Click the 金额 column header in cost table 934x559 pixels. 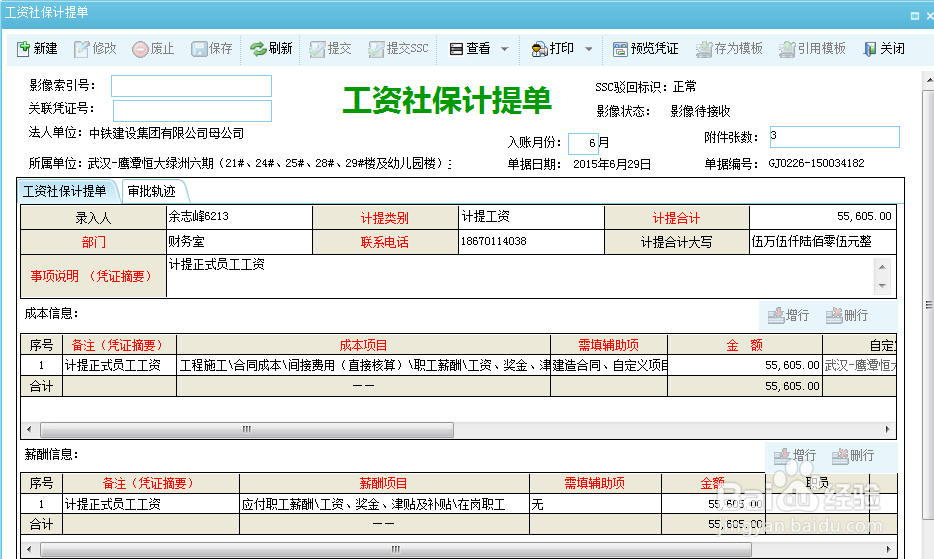click(x=745, y=345)
